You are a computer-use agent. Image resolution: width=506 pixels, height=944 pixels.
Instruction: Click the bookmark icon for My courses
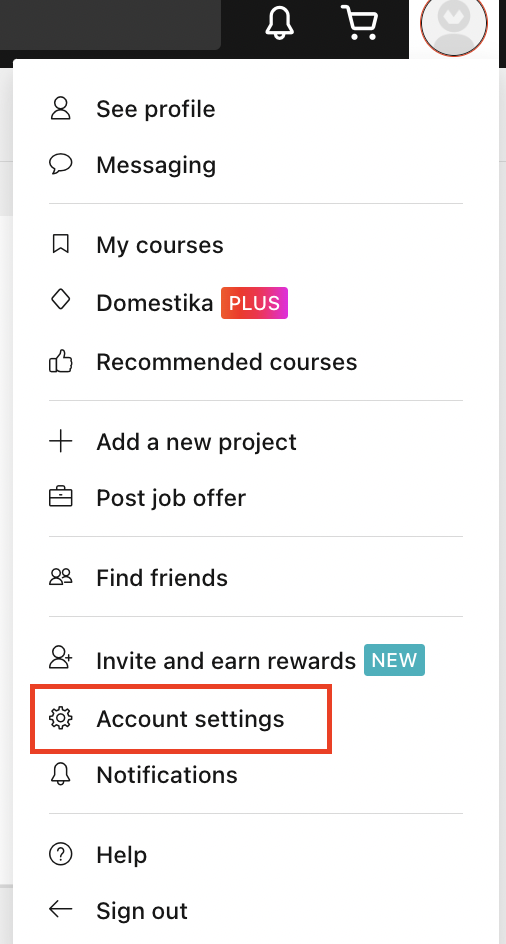[60, 244]
